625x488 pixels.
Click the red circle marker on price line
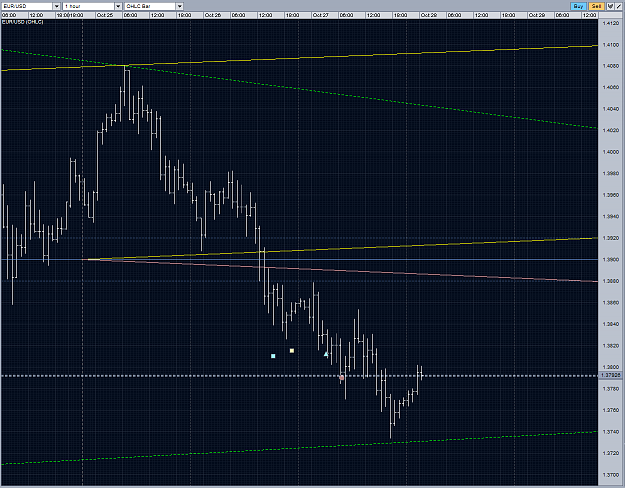tap(342, 378)
